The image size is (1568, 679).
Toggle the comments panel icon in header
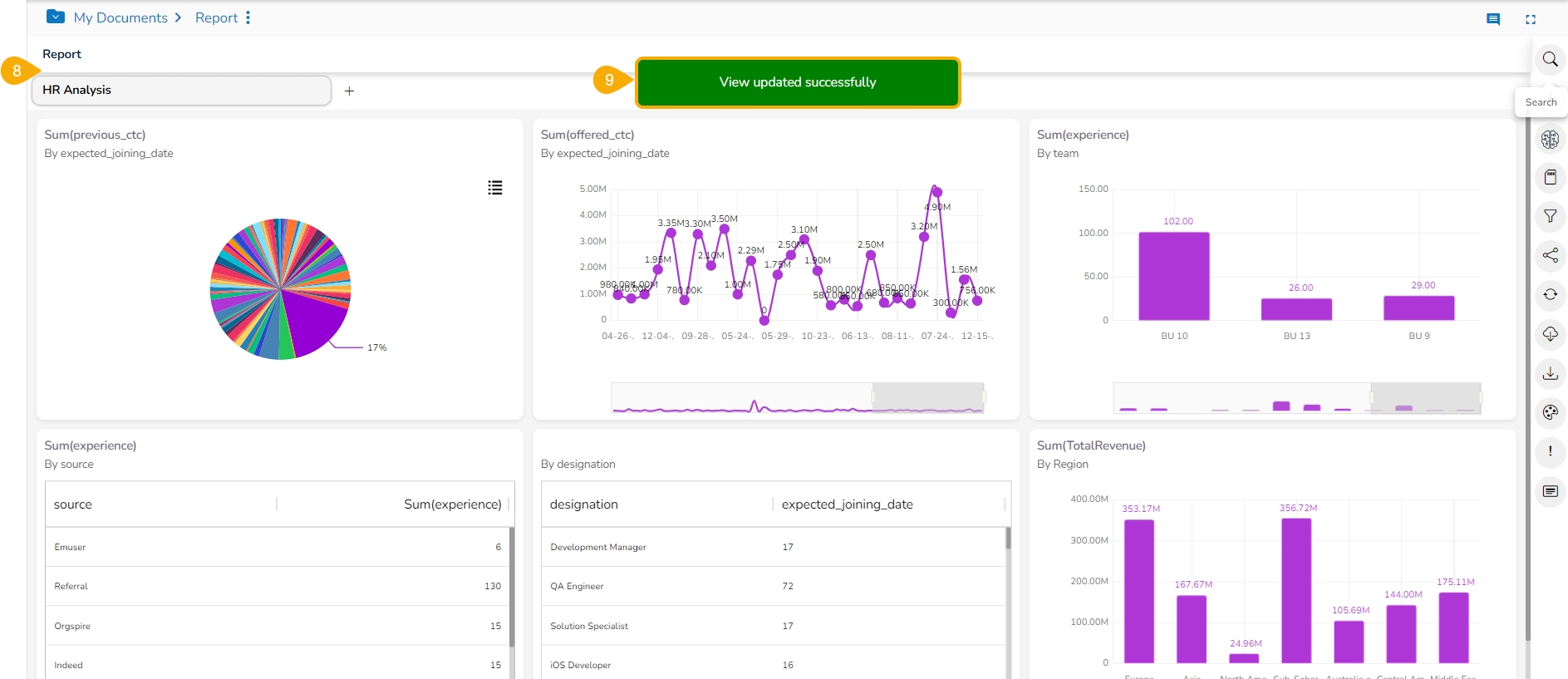pyautogui.click(x=1492, y=19)
